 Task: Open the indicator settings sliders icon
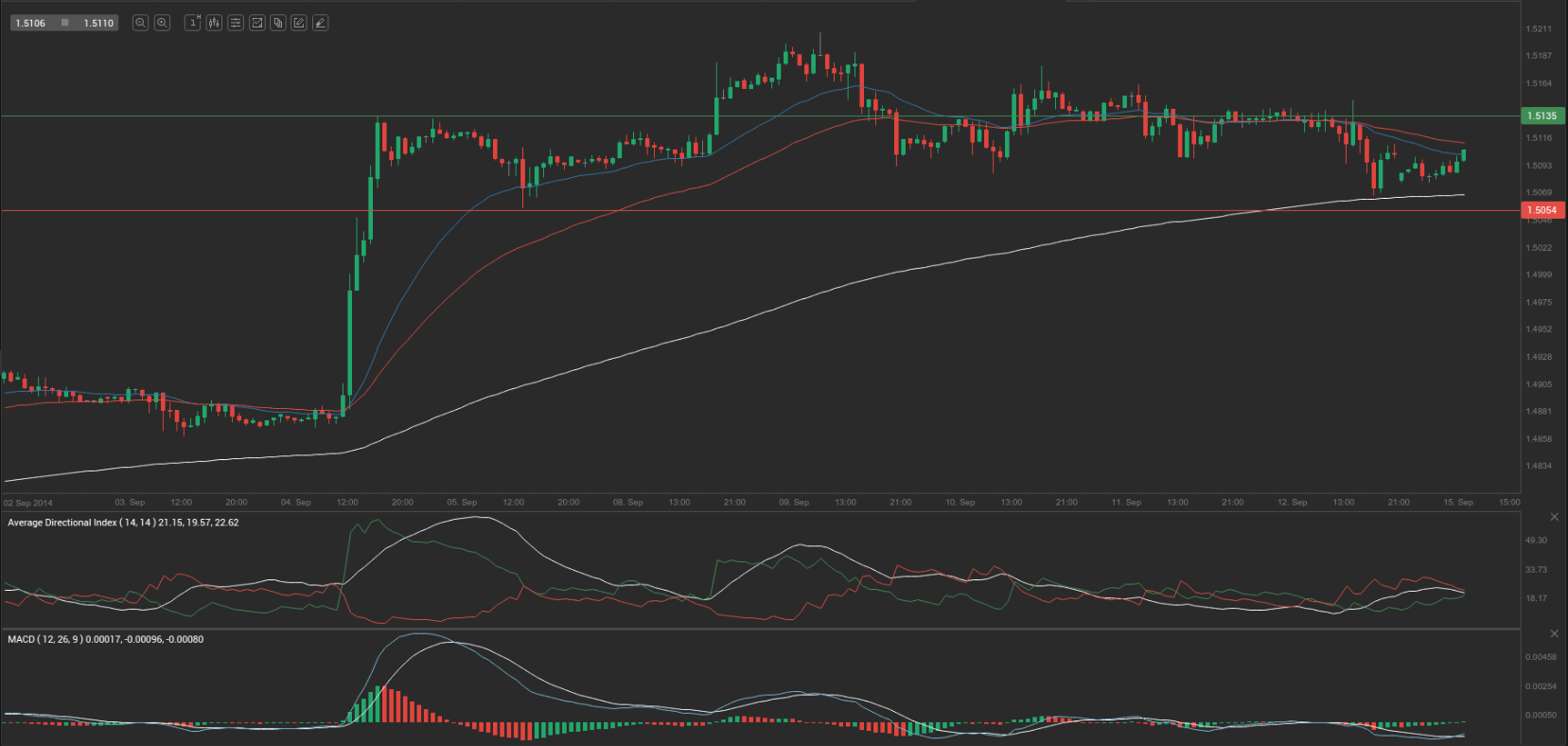(x=236, y=23)
